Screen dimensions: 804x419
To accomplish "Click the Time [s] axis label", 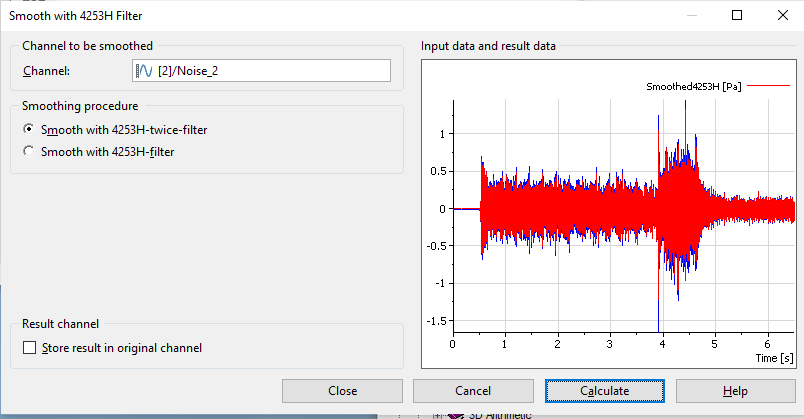I will click(774, 357).
